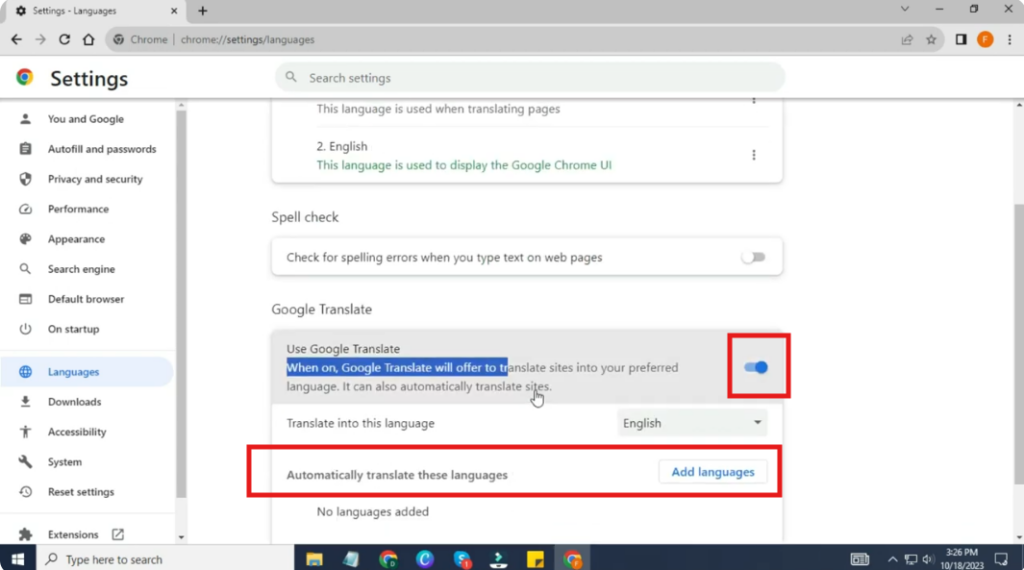Click the forward navigation arrow
Image resolution: width=1024 pixels, height=570 pixels.
(40, 40)
